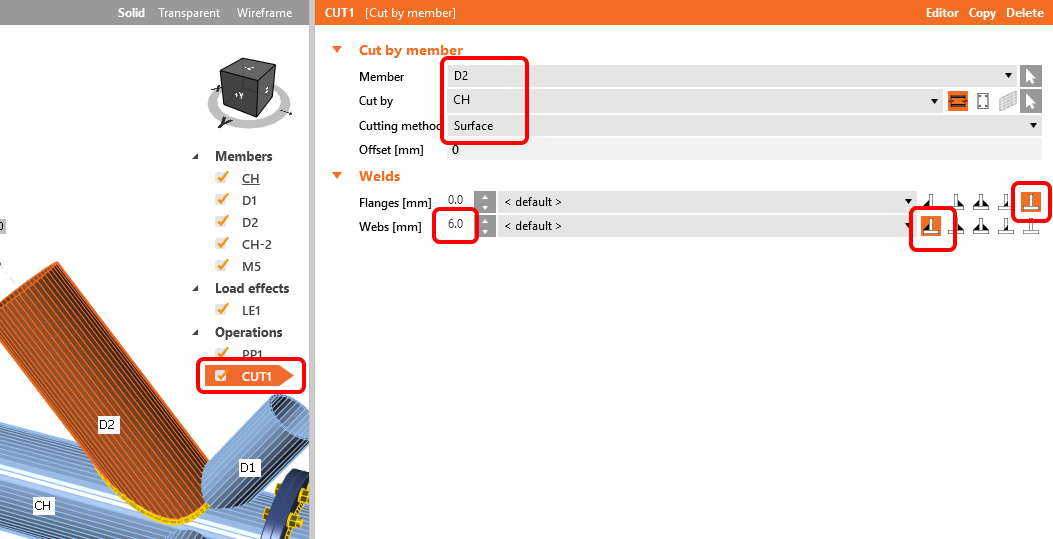Decrease Webs weld size stepper
This screenshot has width=1053, height=539.
click(485, 232)
